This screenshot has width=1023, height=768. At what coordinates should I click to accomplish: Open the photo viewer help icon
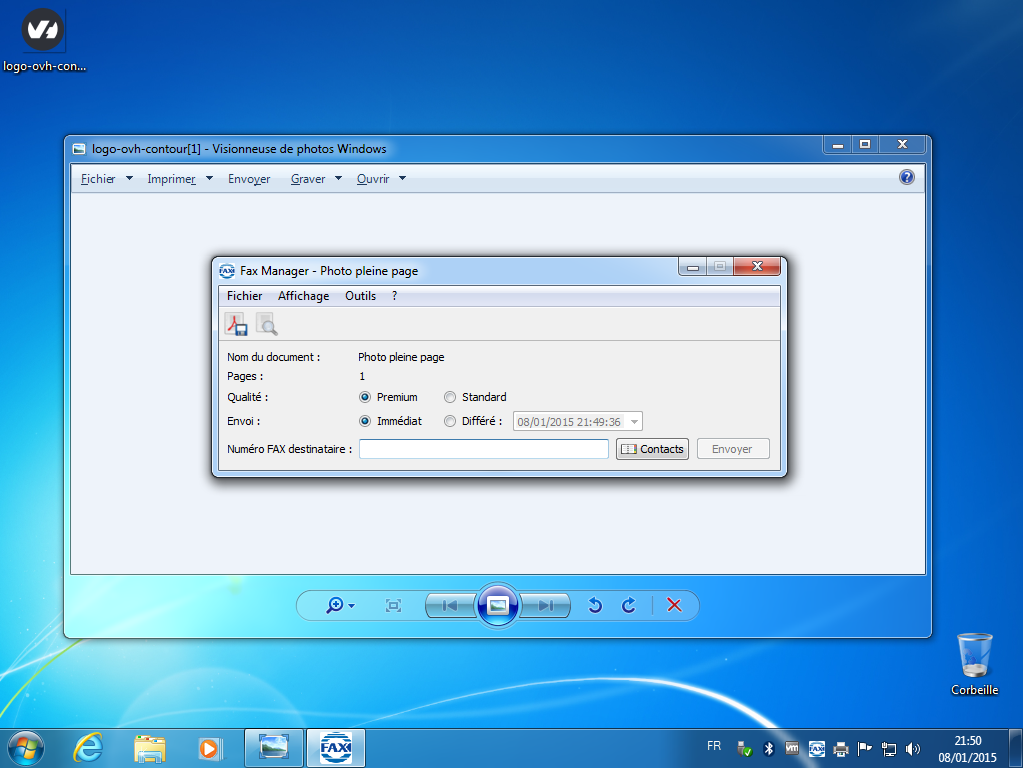coord(907,177)
